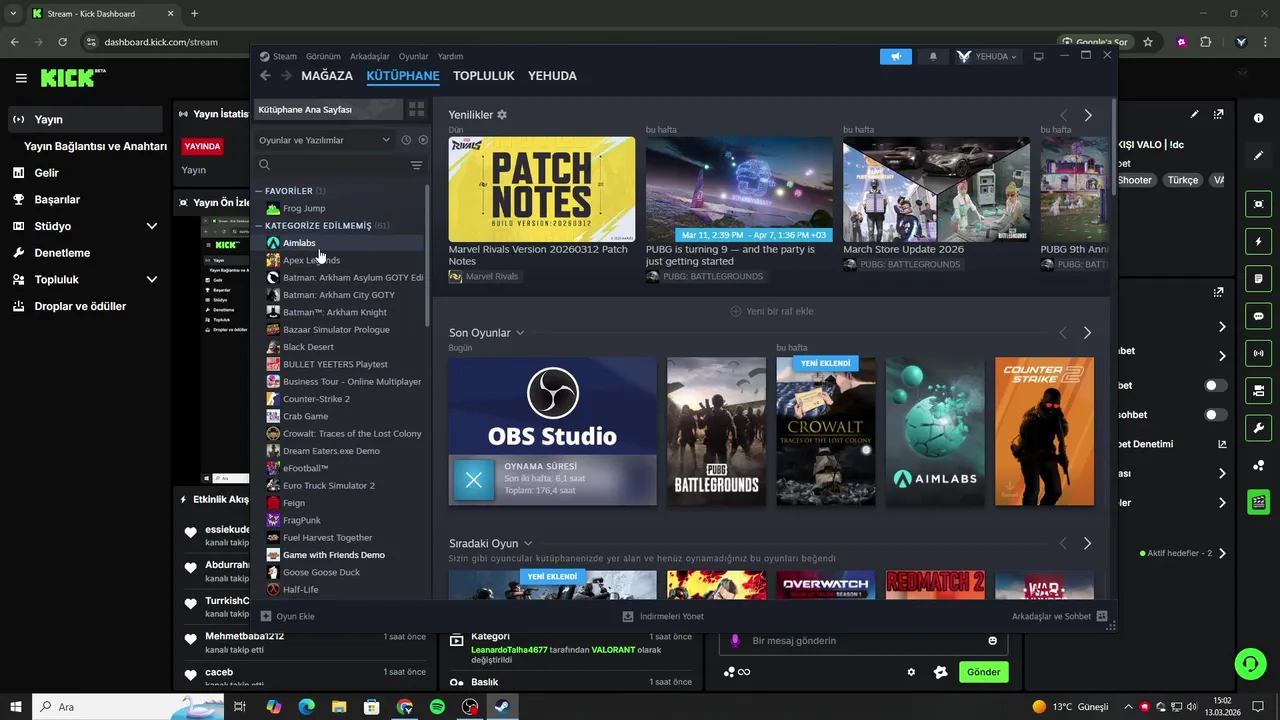Viewport: 1280px width, 720px height.
Task: Switch to MAĞAZA tab
Action: (x=327, y=76)
